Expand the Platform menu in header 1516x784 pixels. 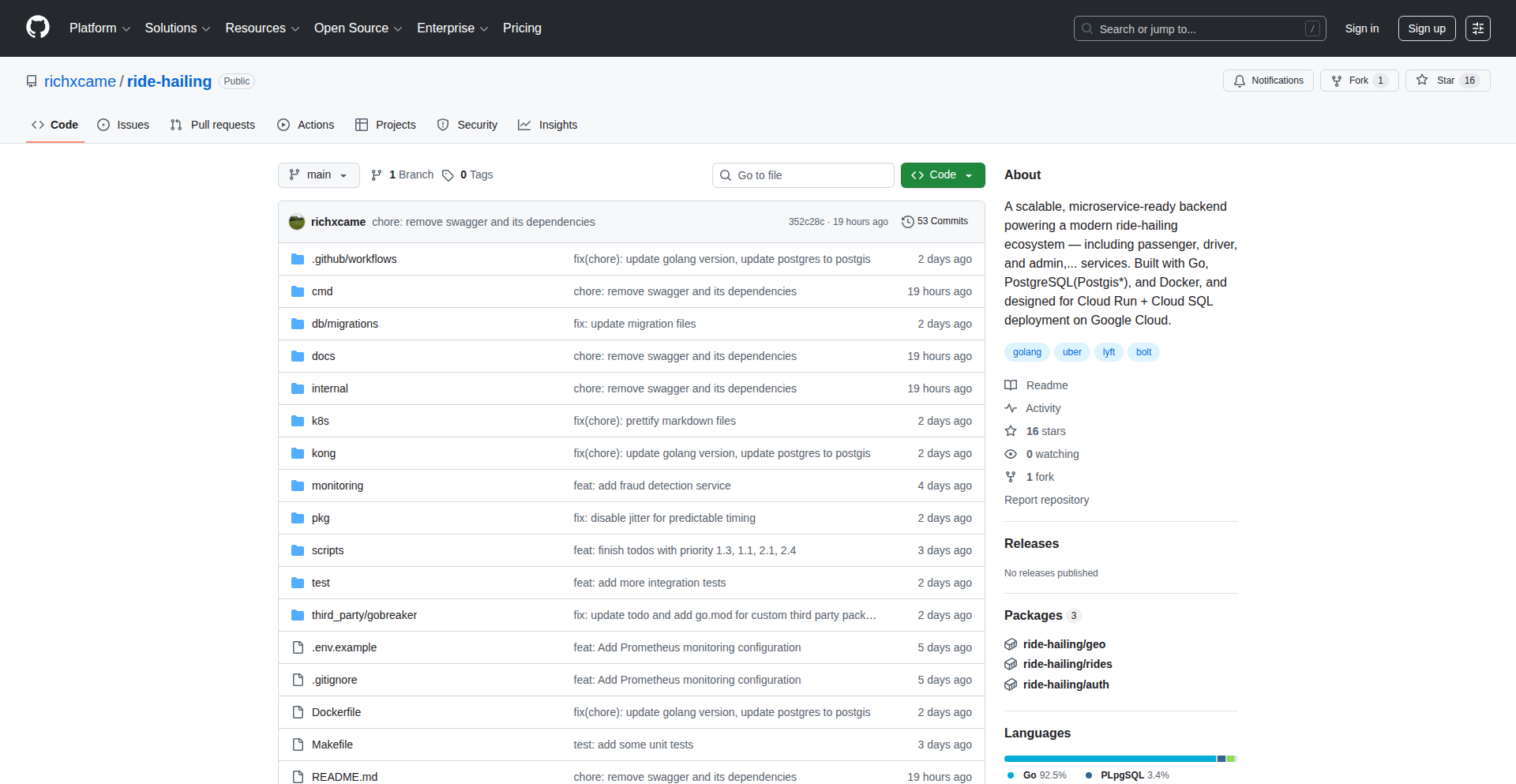(99, 28)
